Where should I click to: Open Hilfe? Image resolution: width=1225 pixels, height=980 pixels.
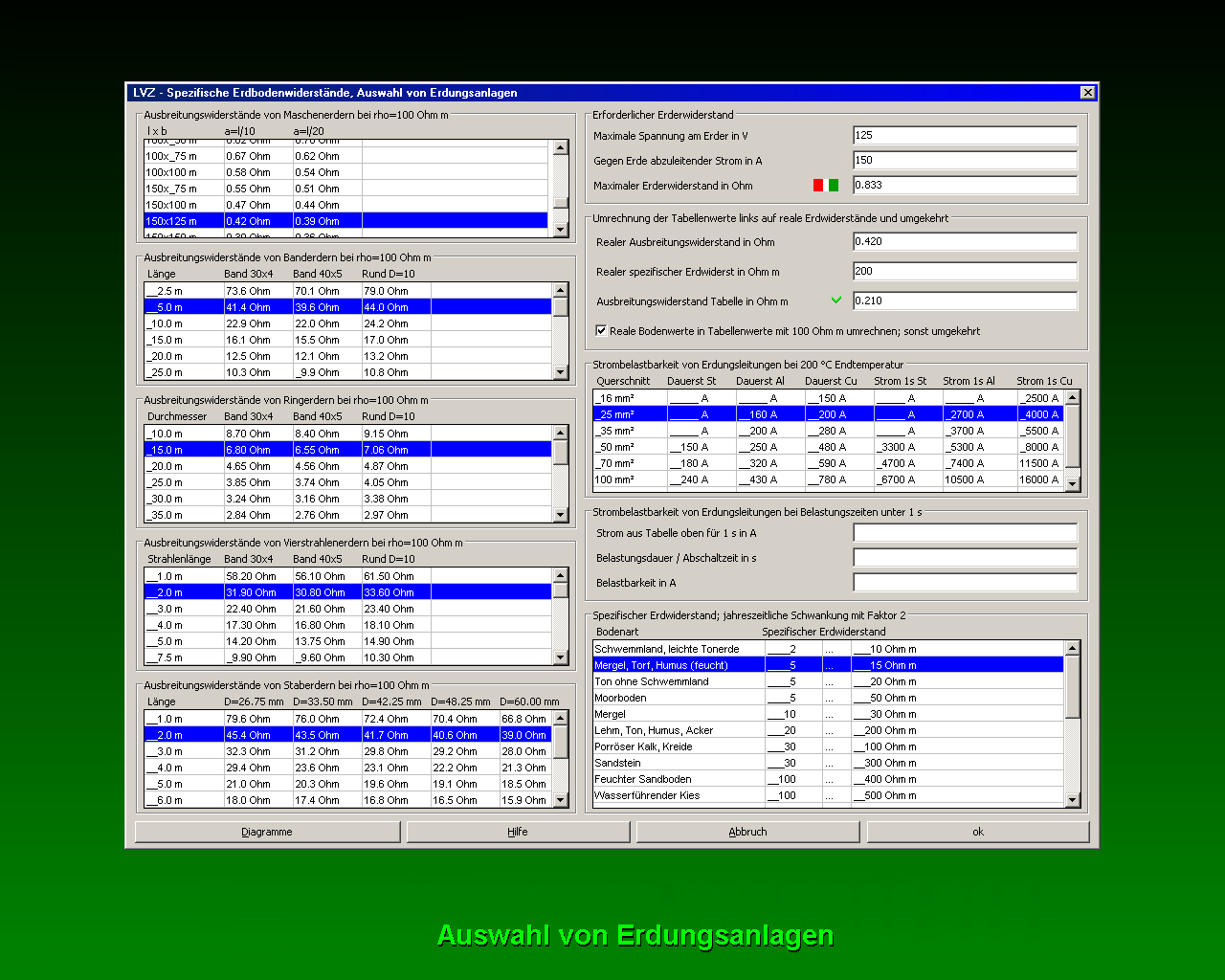point(518,832)
